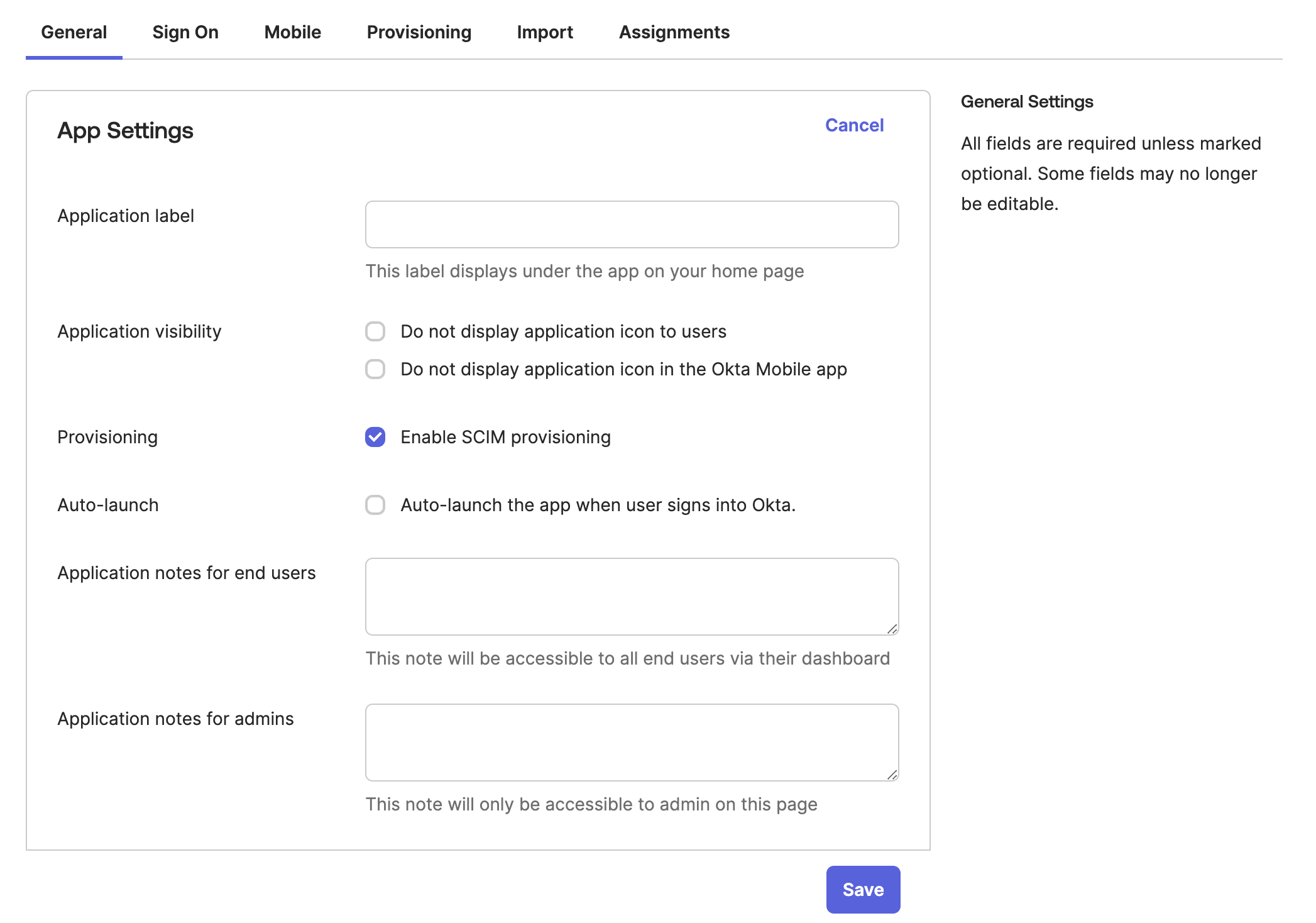Click the Application label input field
This screenshot has height=923, width=1316.
point(632,224)
